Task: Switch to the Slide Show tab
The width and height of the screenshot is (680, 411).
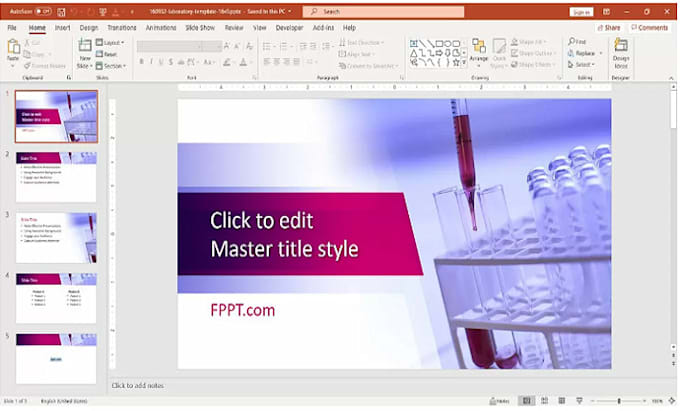Action: point(200,28)
